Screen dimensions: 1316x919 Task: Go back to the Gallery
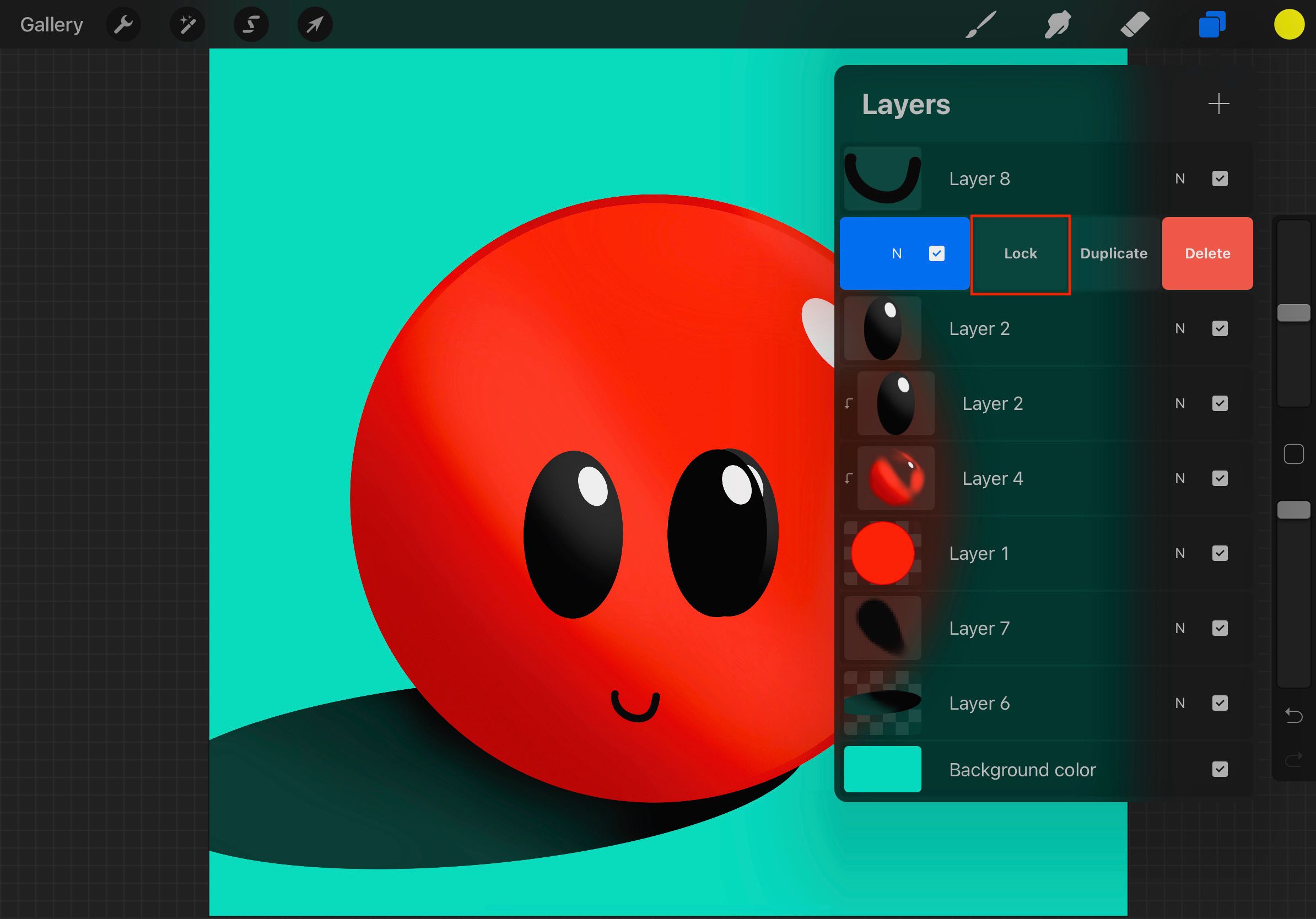click(x=51, y=24)
